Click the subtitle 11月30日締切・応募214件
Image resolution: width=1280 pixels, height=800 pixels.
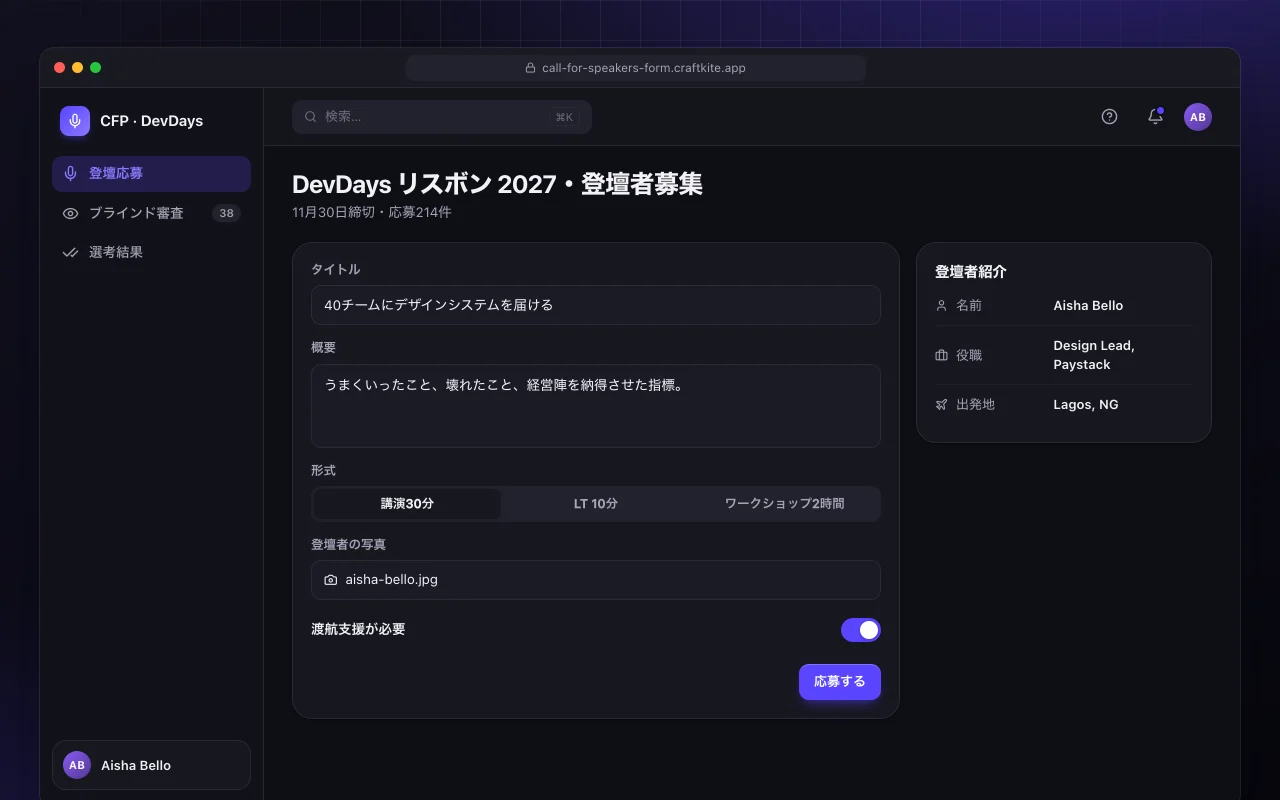point(372,213)
